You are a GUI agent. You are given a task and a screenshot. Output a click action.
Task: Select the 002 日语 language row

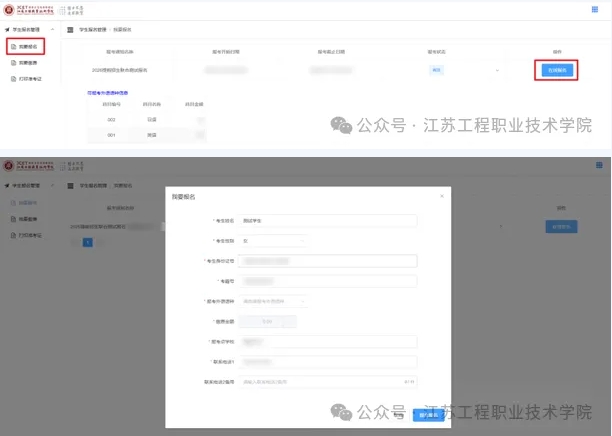147,120
